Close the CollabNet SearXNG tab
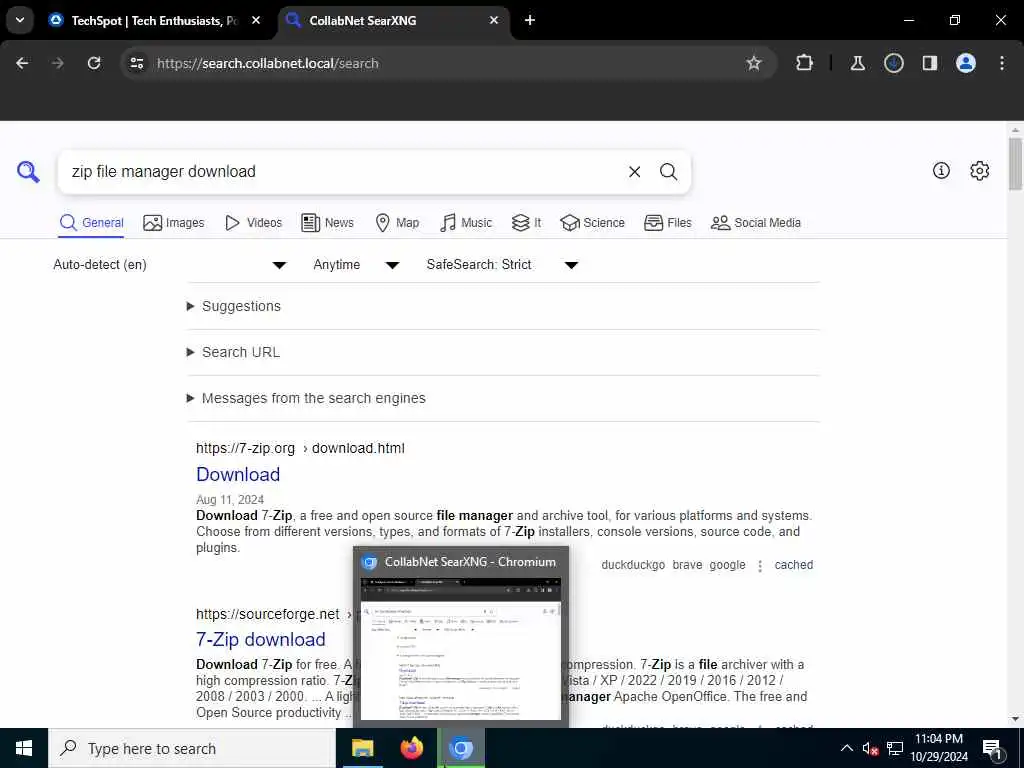Image resolution: width=1024 pixels, height=768 pixels. 494,20
